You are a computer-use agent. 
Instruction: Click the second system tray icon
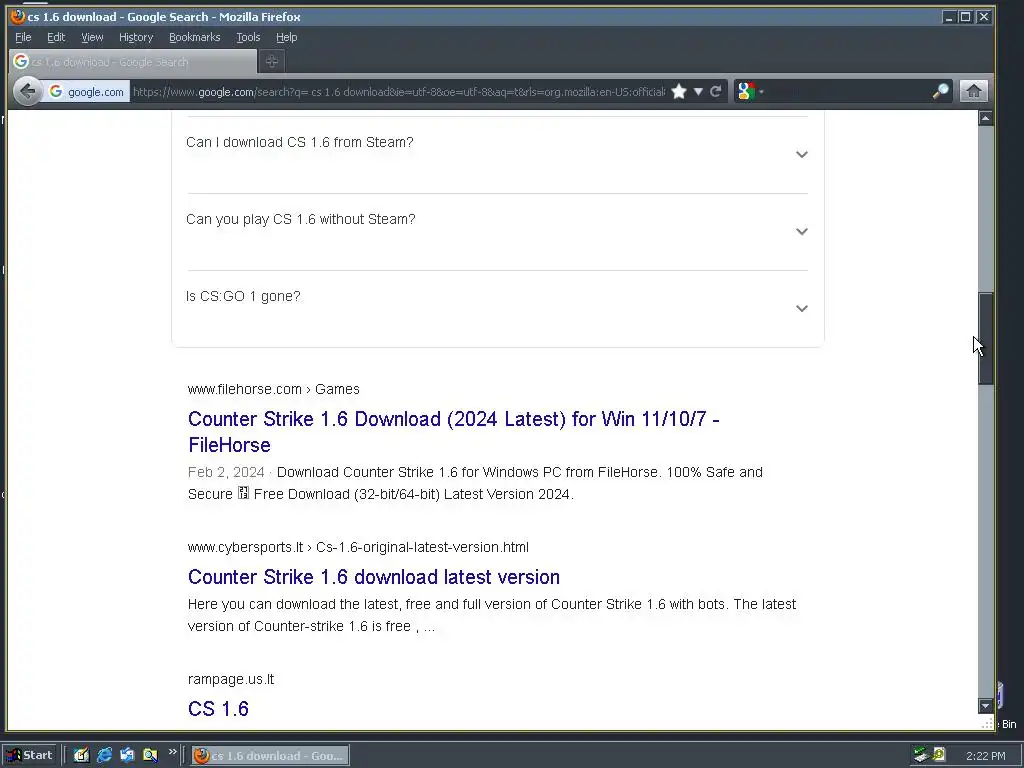click(x=939, y=755)
